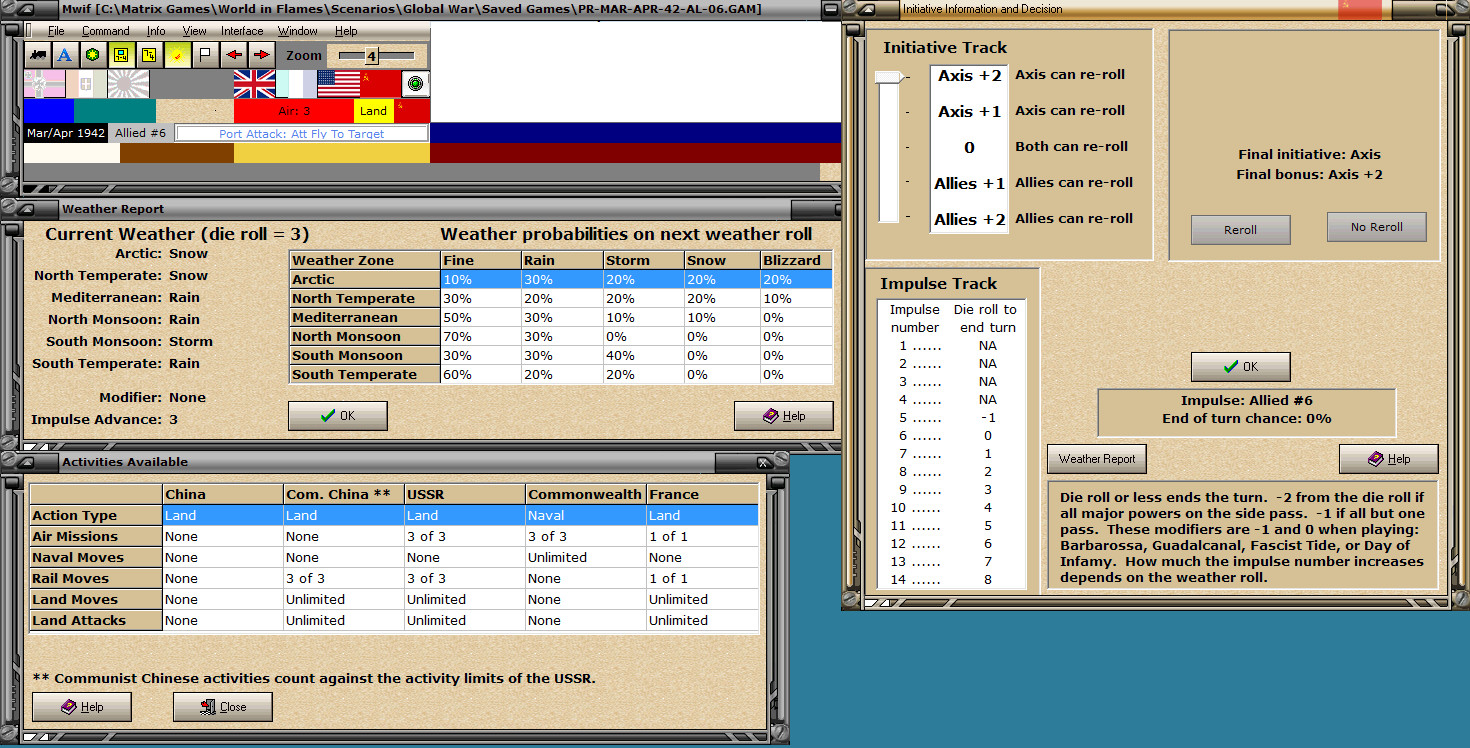Select the North Monsoon weather zone row
1470x748 pixels.
coord(561,336)
